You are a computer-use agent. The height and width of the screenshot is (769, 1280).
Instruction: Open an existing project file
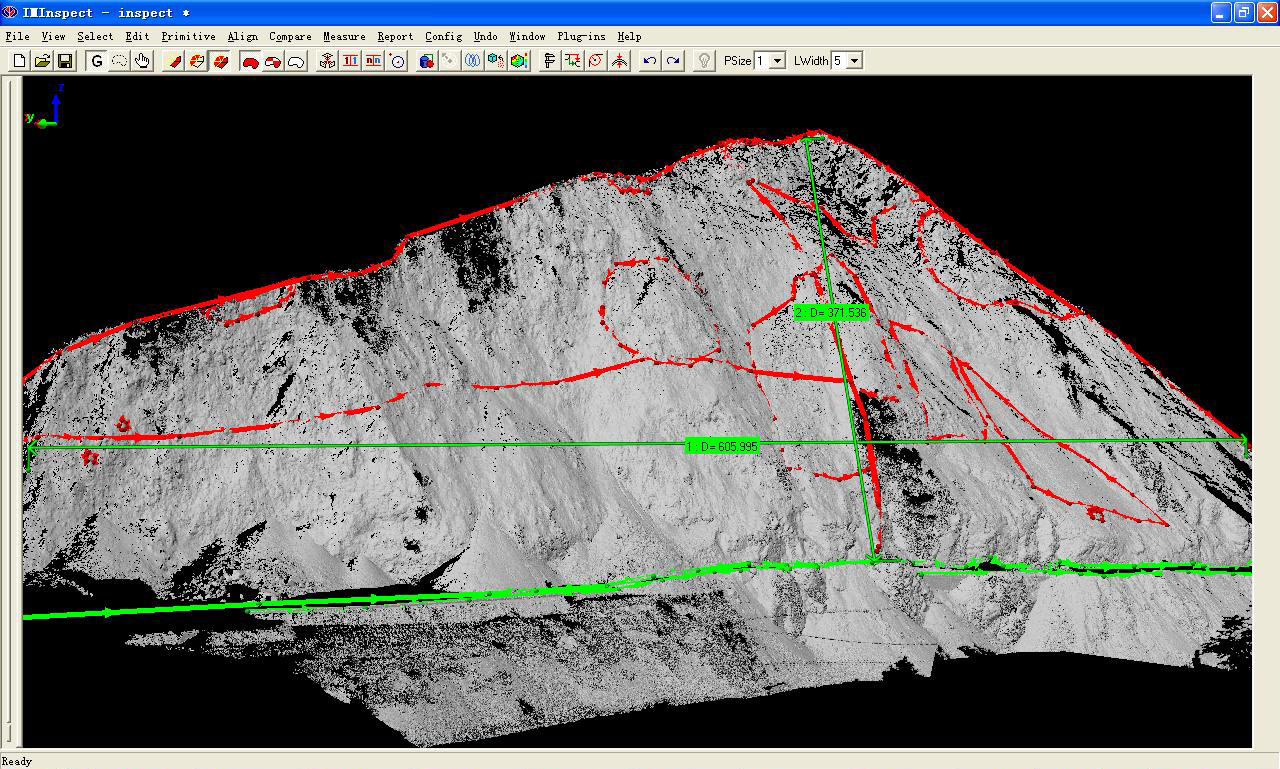(x=40, y=60)
